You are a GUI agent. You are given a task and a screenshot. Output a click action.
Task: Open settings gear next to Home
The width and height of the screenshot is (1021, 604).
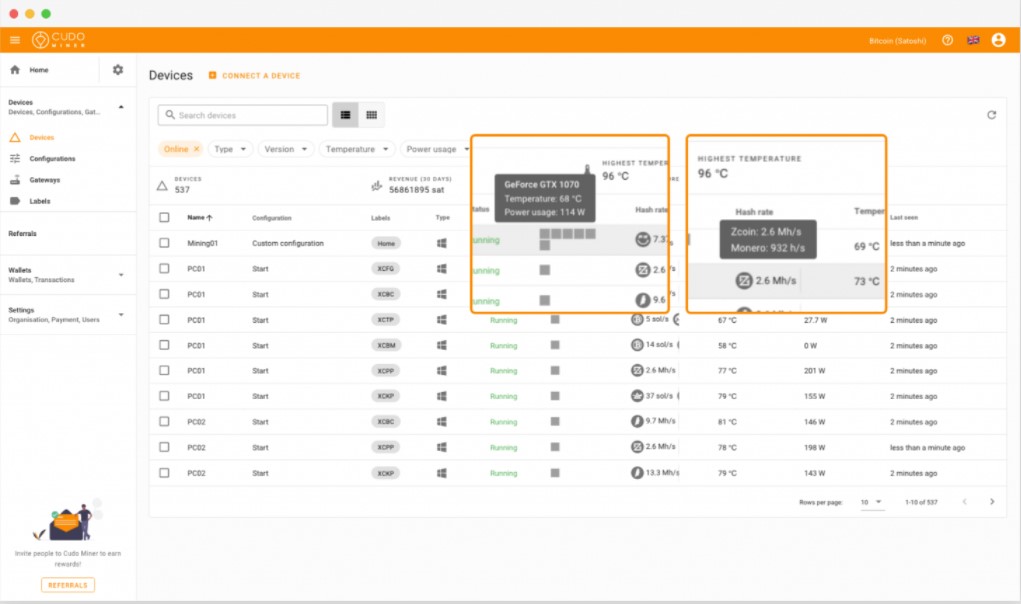click(x=118, y=70)
